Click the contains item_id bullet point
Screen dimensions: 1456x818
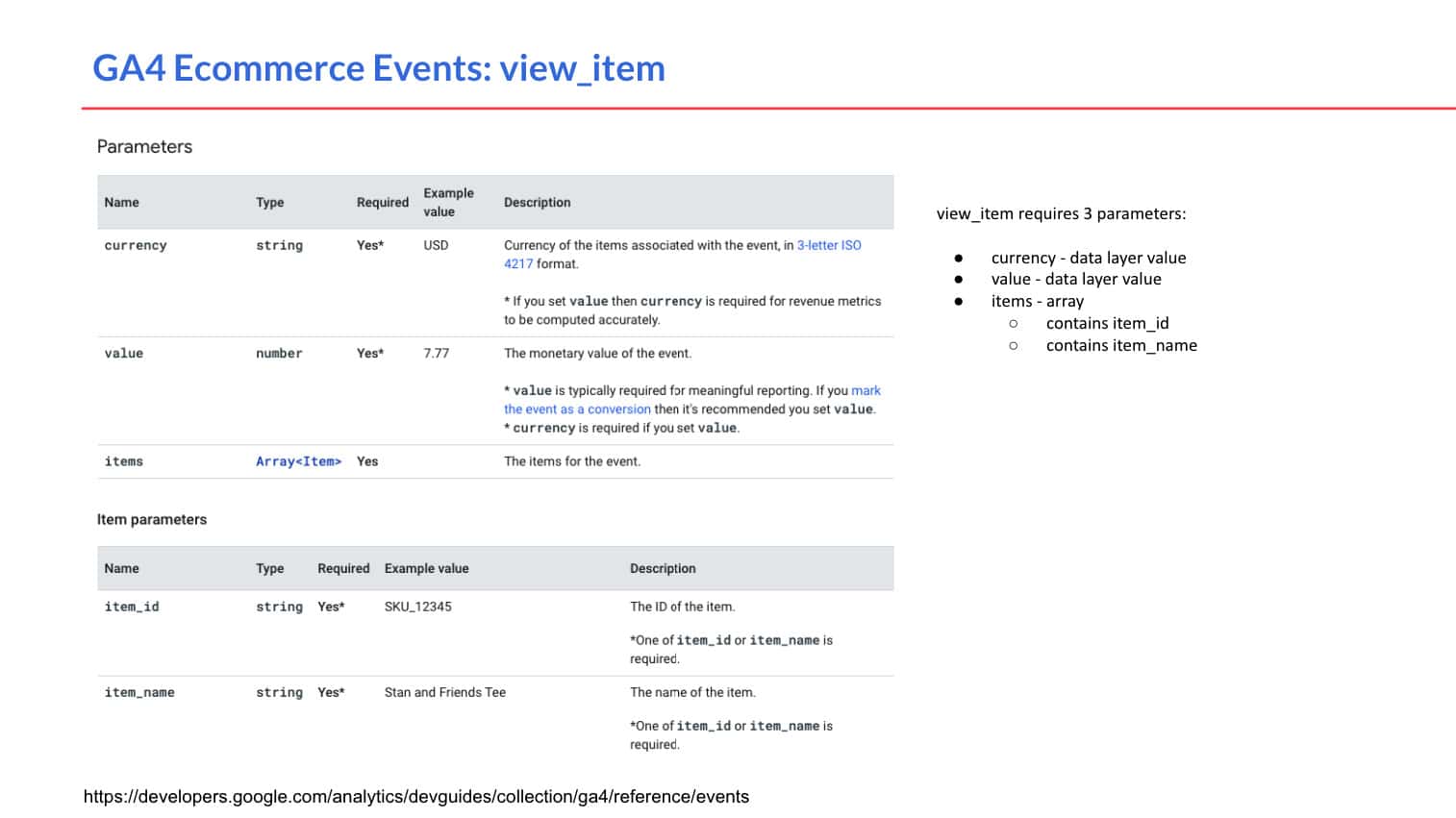[1108, 323]
